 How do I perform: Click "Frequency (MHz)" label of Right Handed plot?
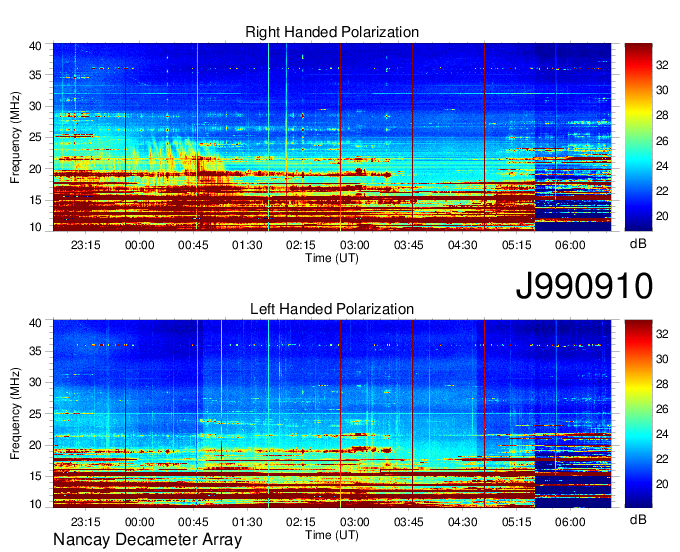click(x=15, y=137)
